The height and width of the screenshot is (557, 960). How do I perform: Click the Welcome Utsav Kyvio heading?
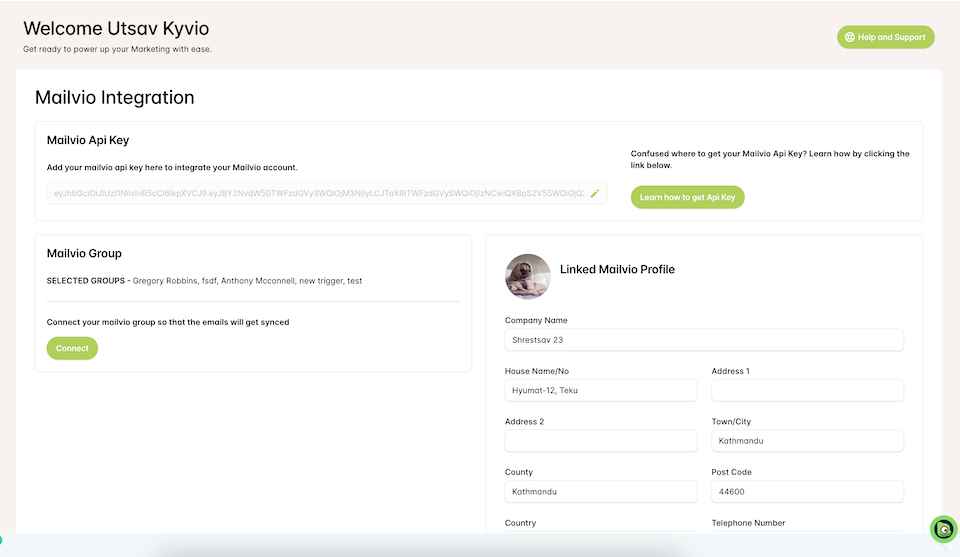tap(116, 28)
